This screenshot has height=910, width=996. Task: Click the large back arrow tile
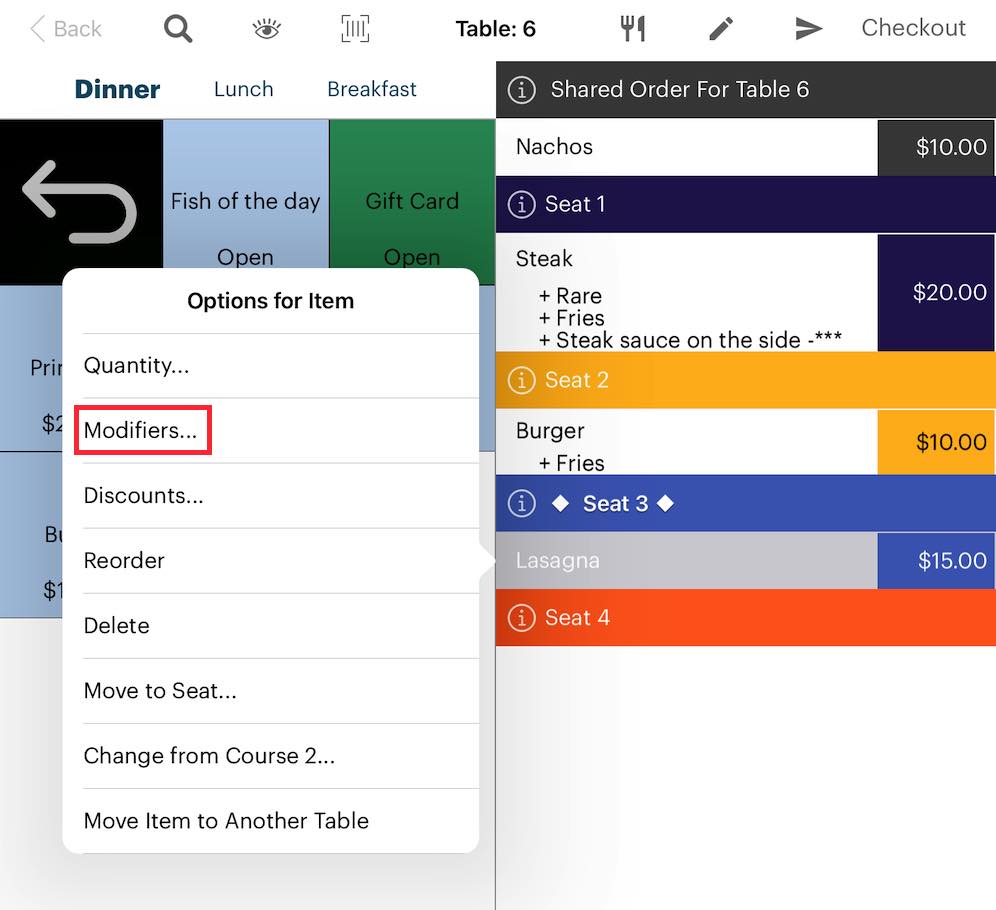tap(81, 202)
